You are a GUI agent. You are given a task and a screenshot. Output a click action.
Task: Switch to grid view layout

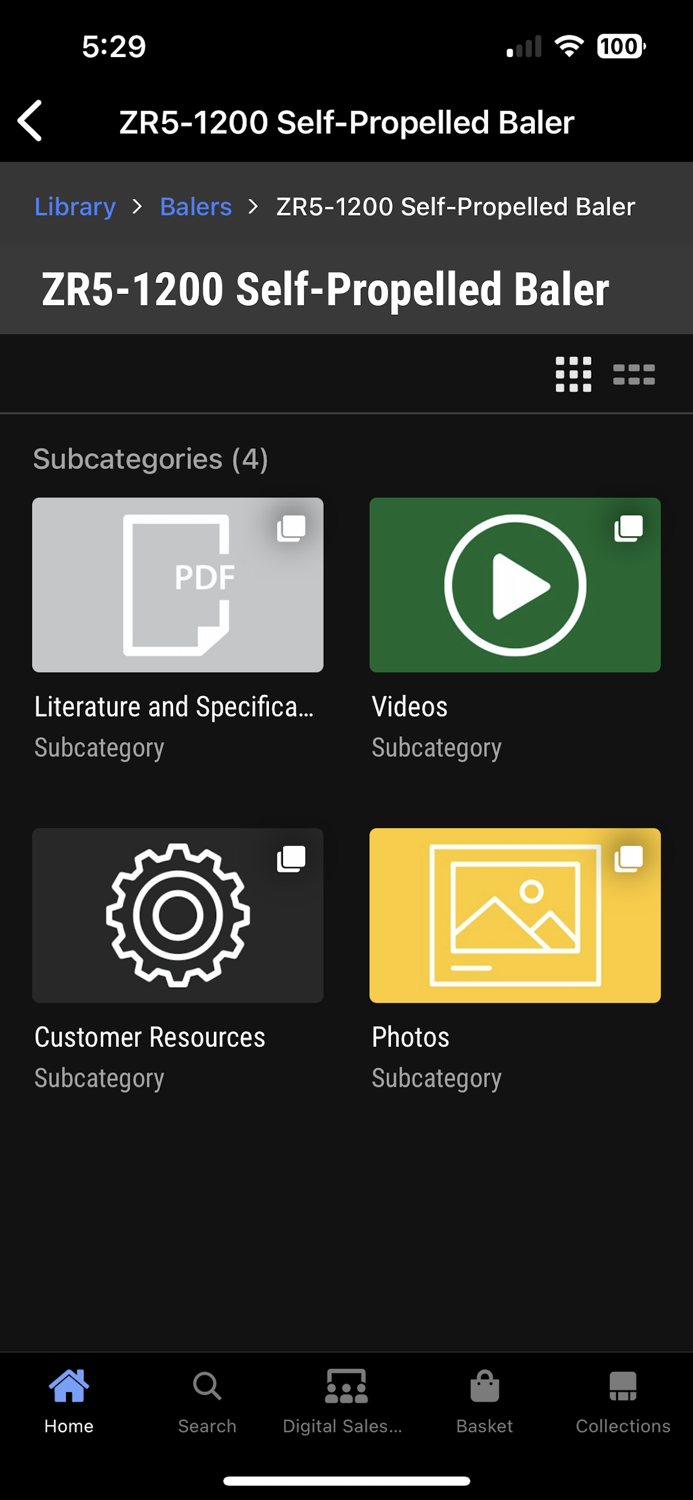click(x=573, y=375)
